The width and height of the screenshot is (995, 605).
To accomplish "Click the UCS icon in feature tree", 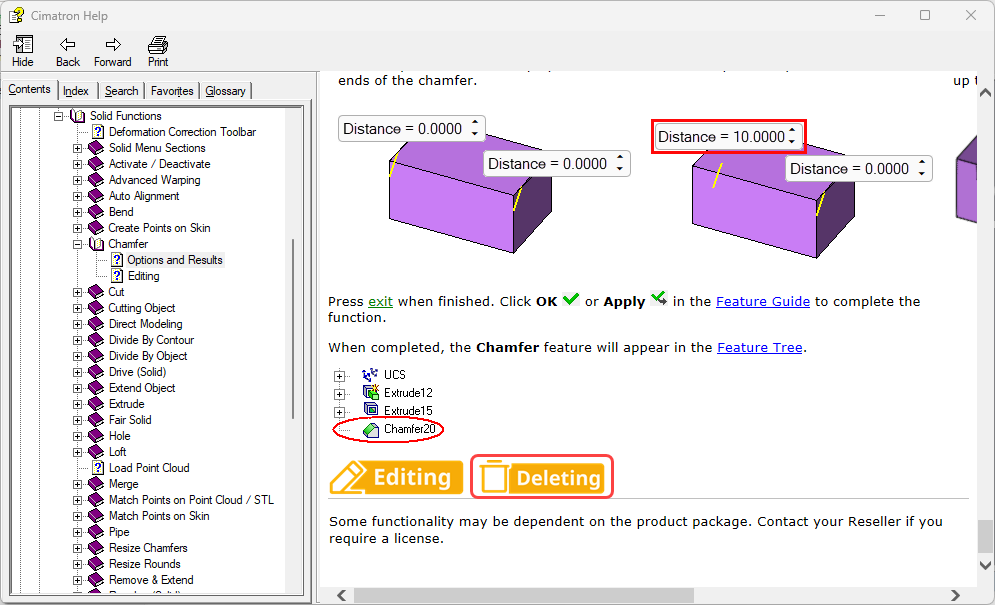I will coord(370,375).
